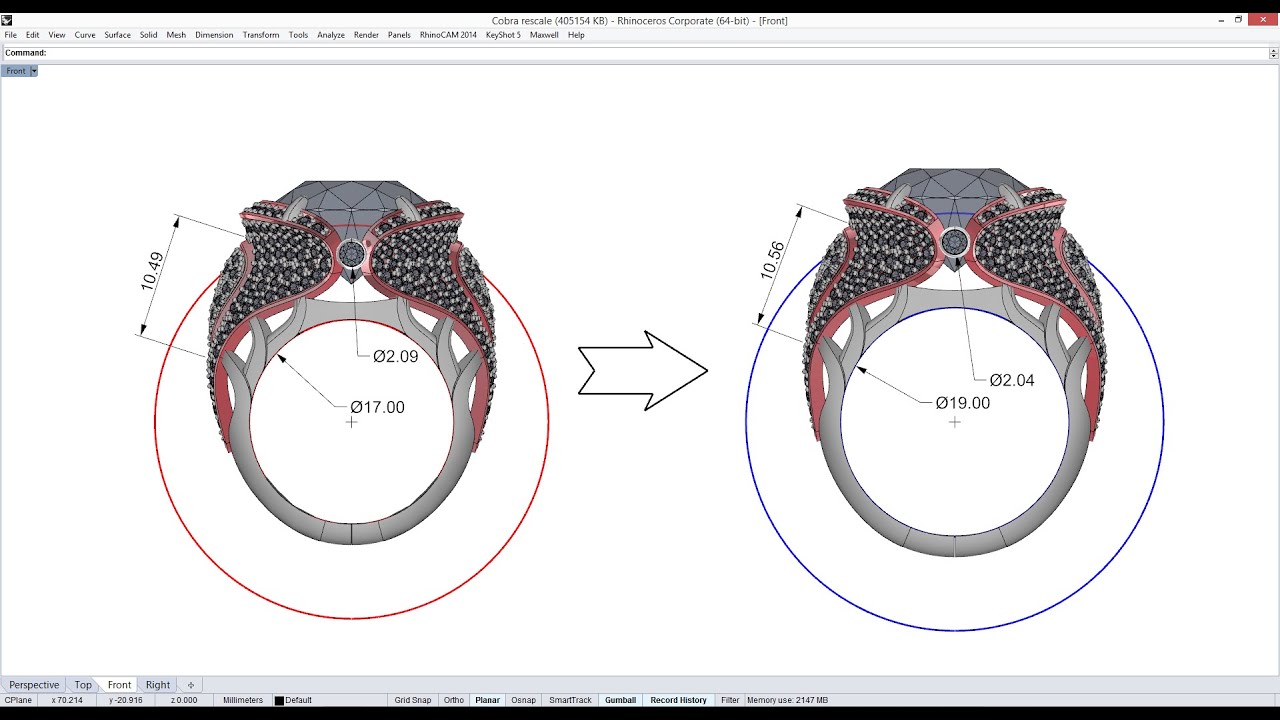Open the Surface menu
The height and width of the screenshot is (720, 1280).
[x=117, y=35]
